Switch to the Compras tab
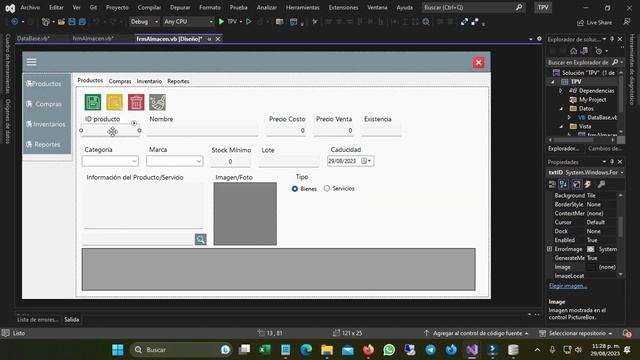 pyautogui.click(x=120, y=81)
